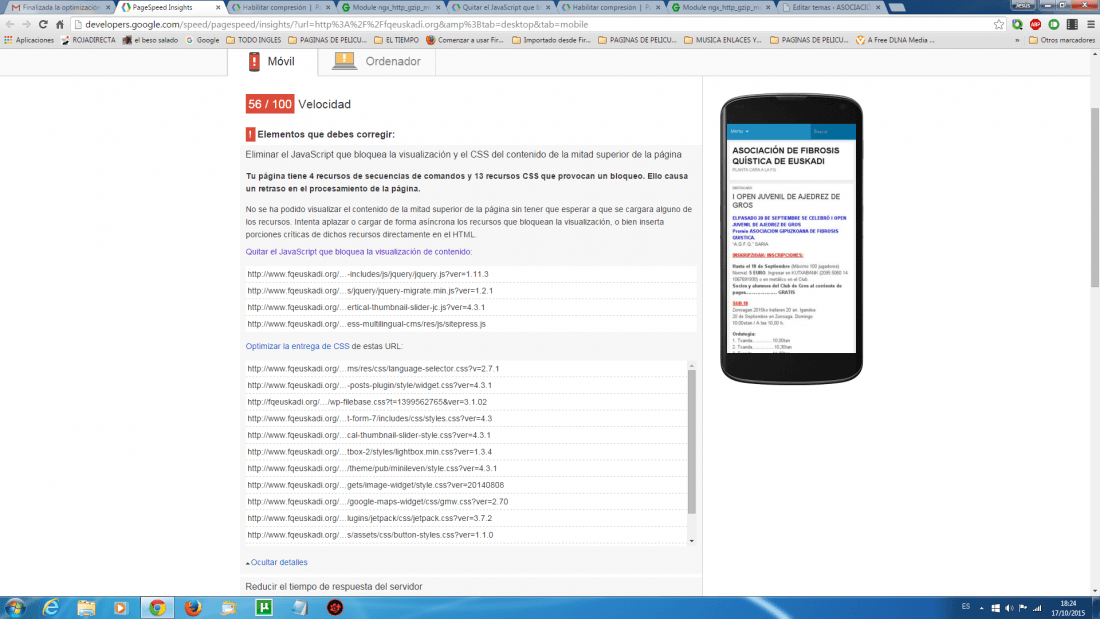The image size is (1100, 619).
Task: Bookmark this page with the star icon
Action: [x=999, y=25]
